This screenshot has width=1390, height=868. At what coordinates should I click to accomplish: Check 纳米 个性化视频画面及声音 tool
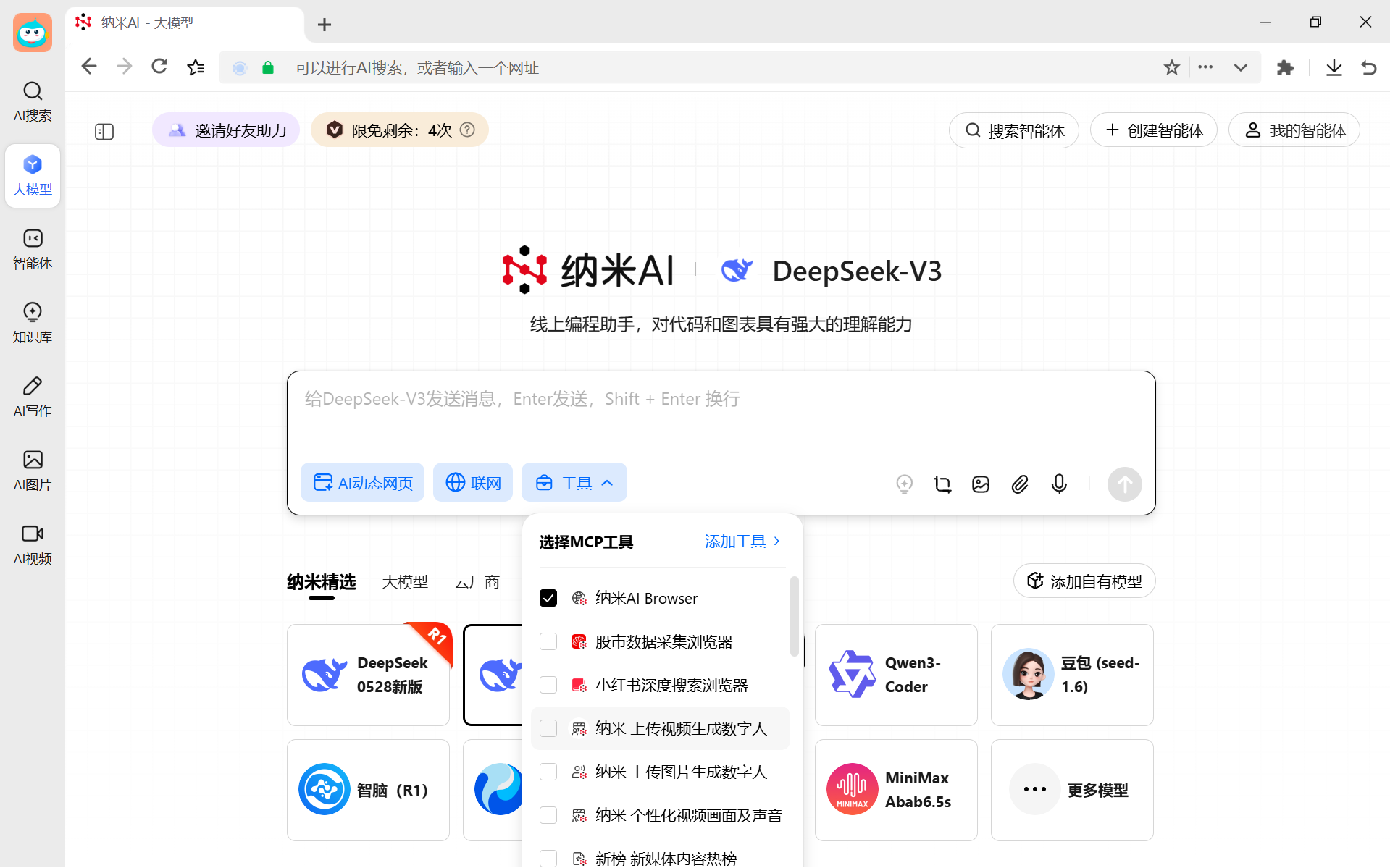coord(548,815)
